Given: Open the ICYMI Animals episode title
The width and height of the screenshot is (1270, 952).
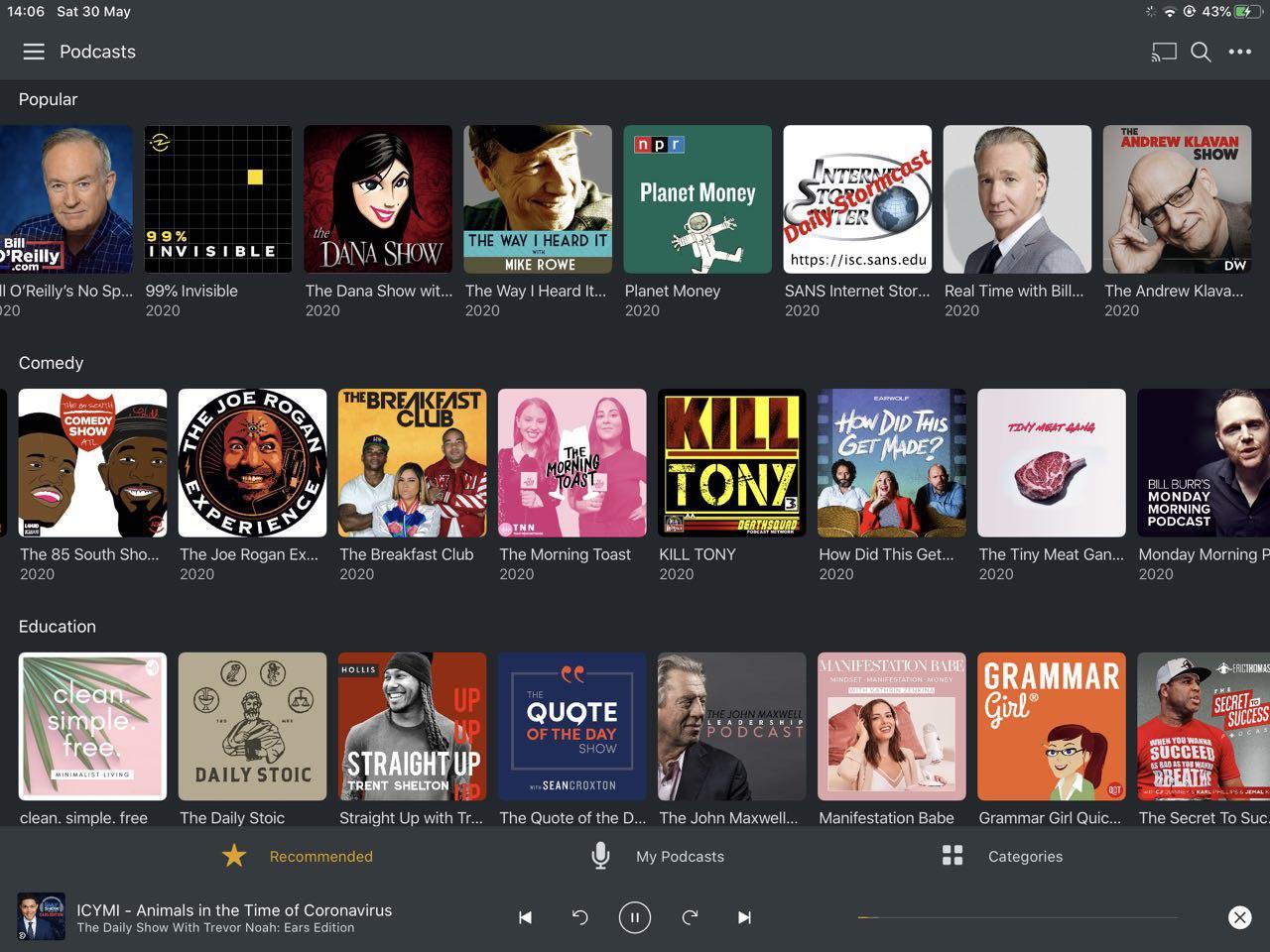Looking at the screenshot, I should (234, 909).
